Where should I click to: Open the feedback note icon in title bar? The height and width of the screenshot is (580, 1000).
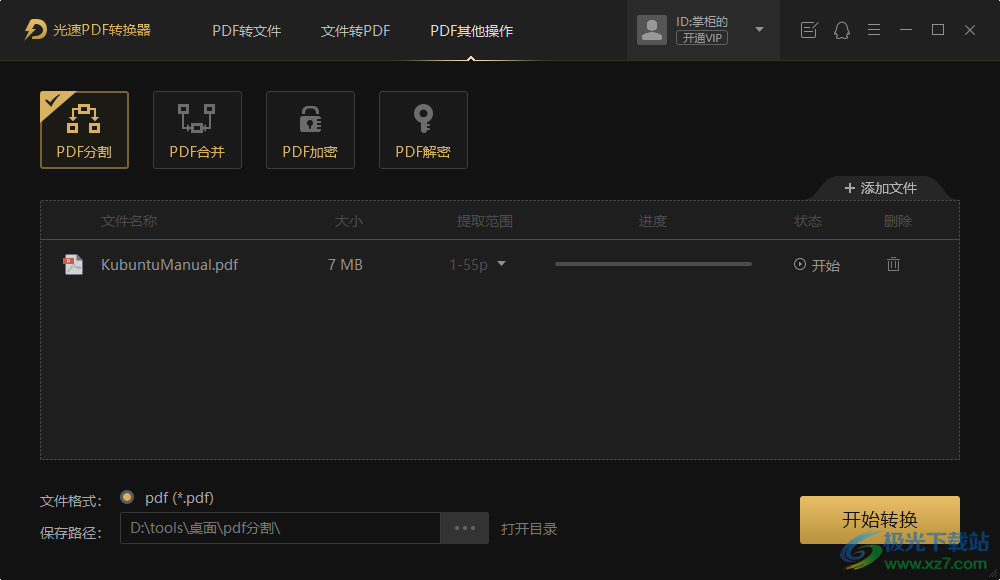(x=809, y=30)
